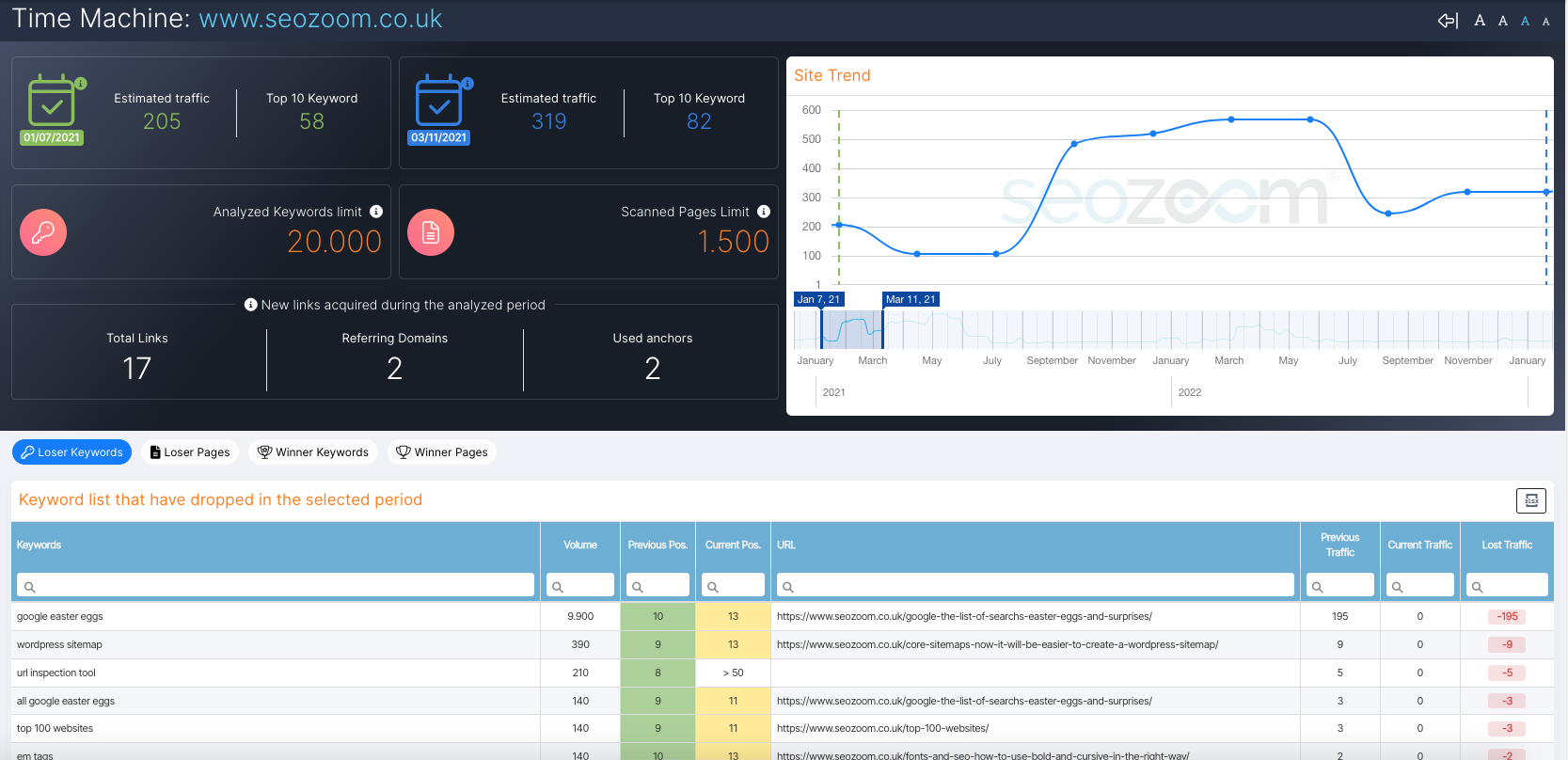Viewport: 1568px width, 760px height.
Task: Open the Winner Pages tab
Action: (442, 452)
